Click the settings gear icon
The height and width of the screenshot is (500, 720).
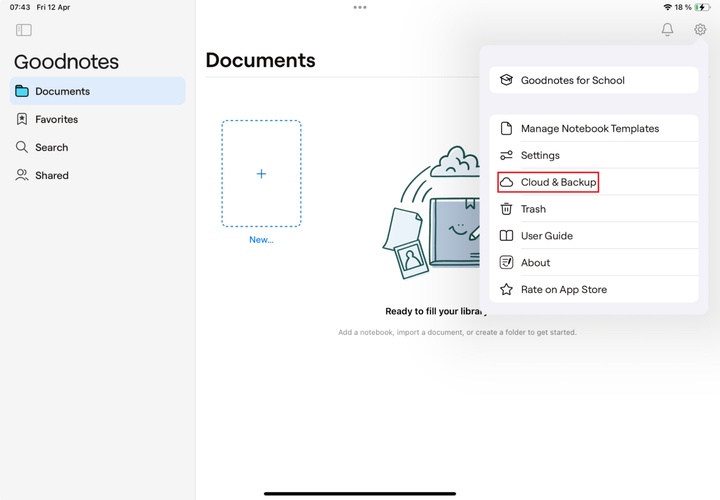click(x=700, y=29)
